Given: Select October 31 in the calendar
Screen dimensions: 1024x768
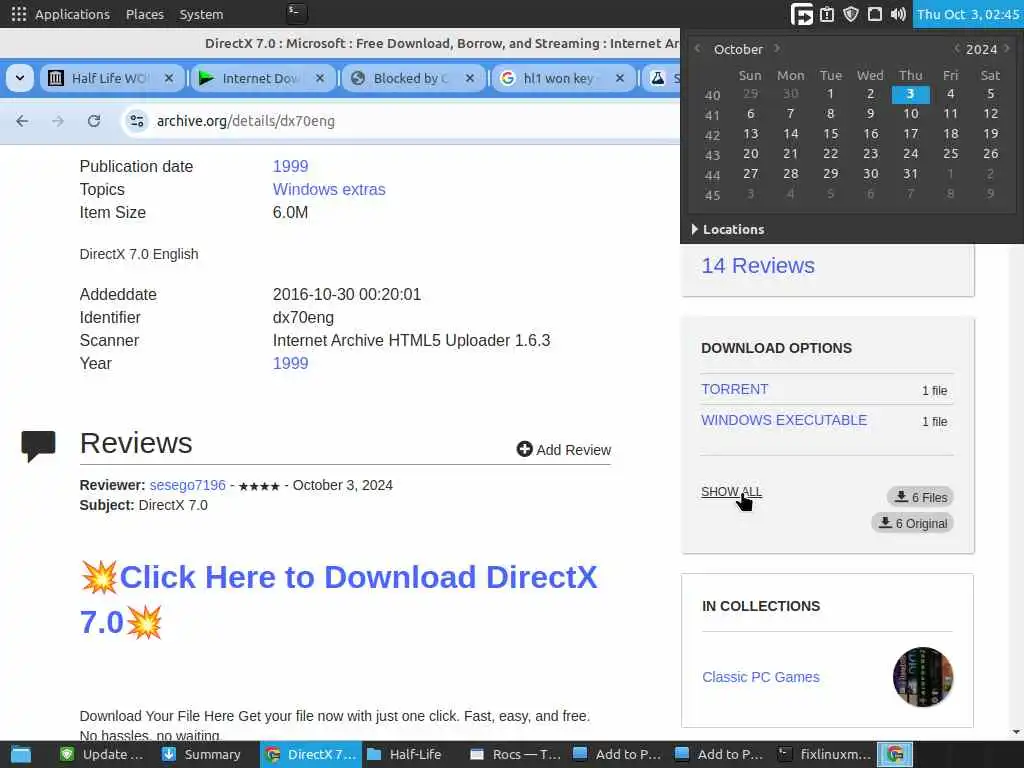Looking at the screenshot, I should (x=910, y=174).
